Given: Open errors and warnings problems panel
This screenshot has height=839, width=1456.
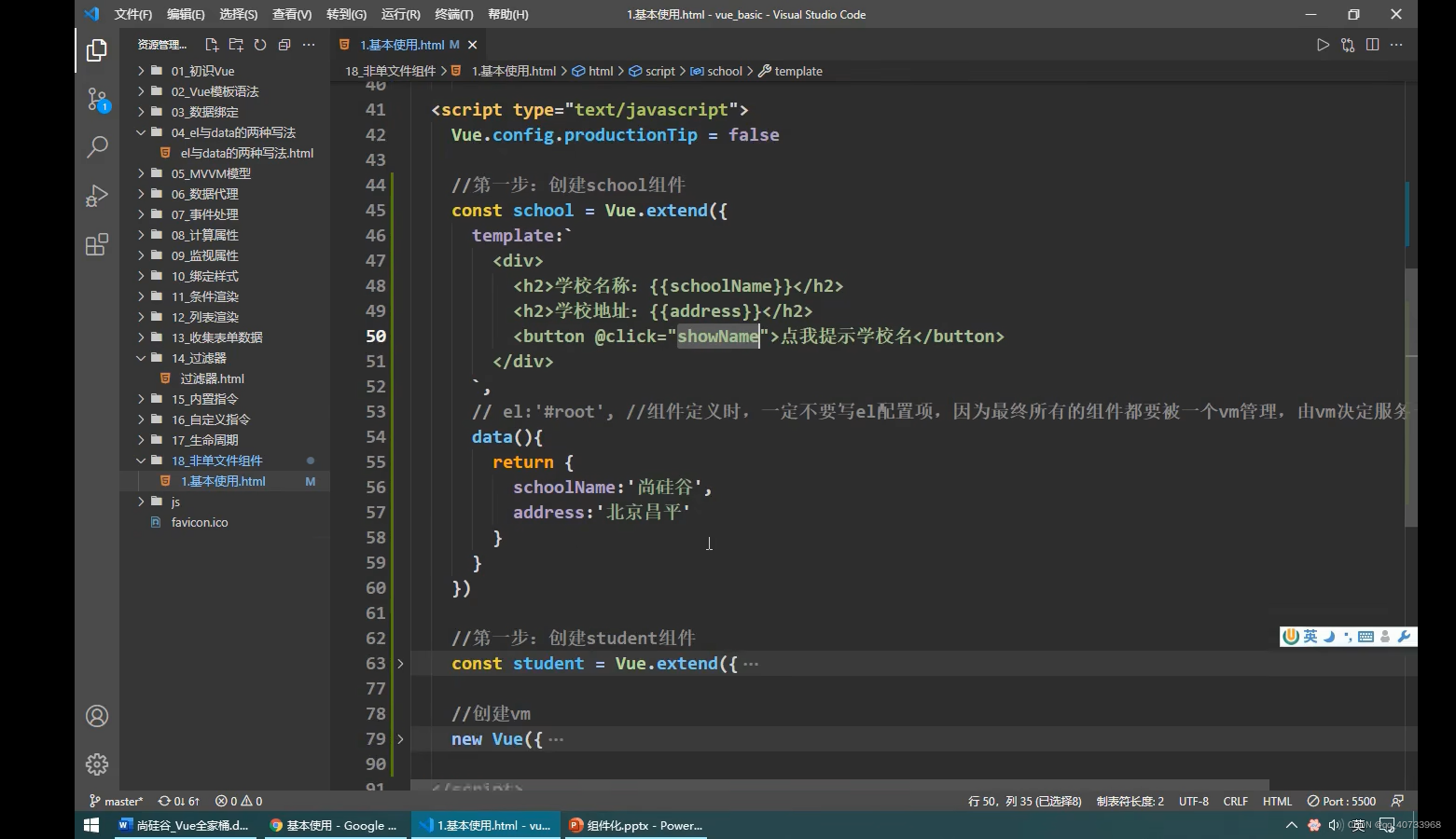Looking at the screenshot, I should click(239, 801).
